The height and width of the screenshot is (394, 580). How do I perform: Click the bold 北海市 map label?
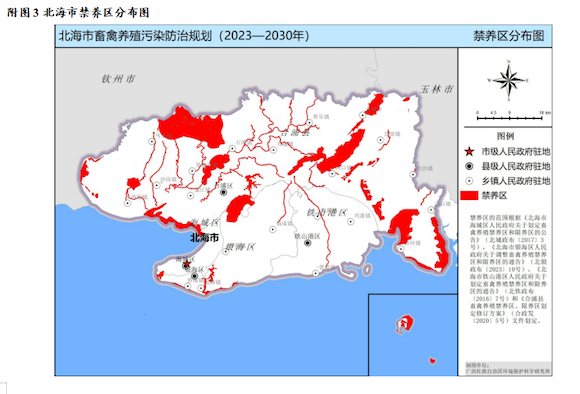[x=205, y=238]
